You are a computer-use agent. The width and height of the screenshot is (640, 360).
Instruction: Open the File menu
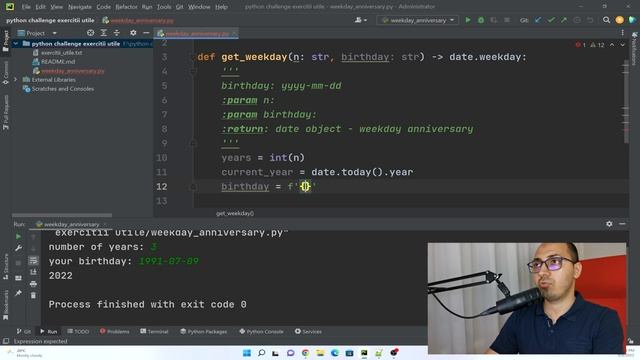pyautogui.click(x=26, y=7)
